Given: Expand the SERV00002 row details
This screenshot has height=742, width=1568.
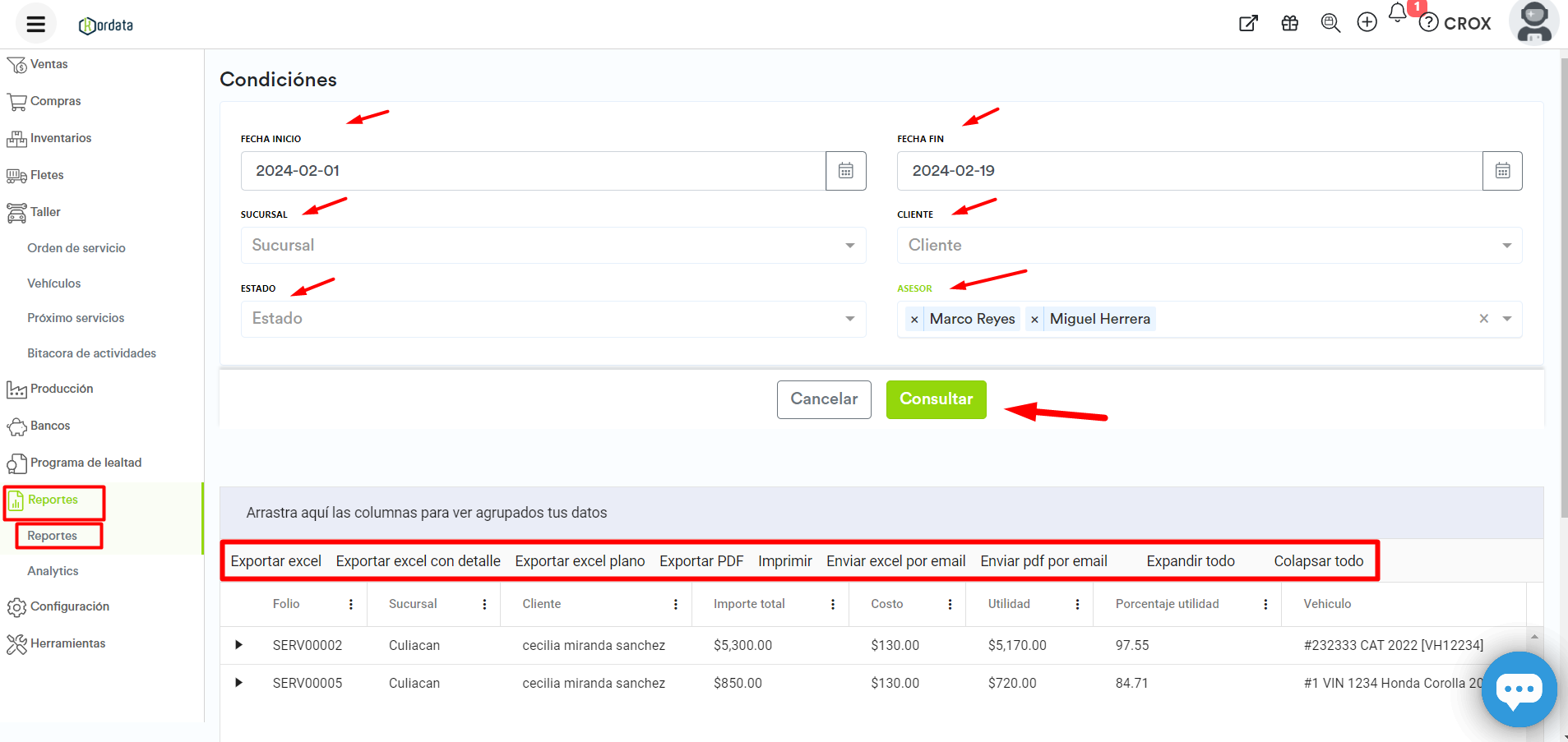Looking at the screenshot, I should [x=238, y=645].
